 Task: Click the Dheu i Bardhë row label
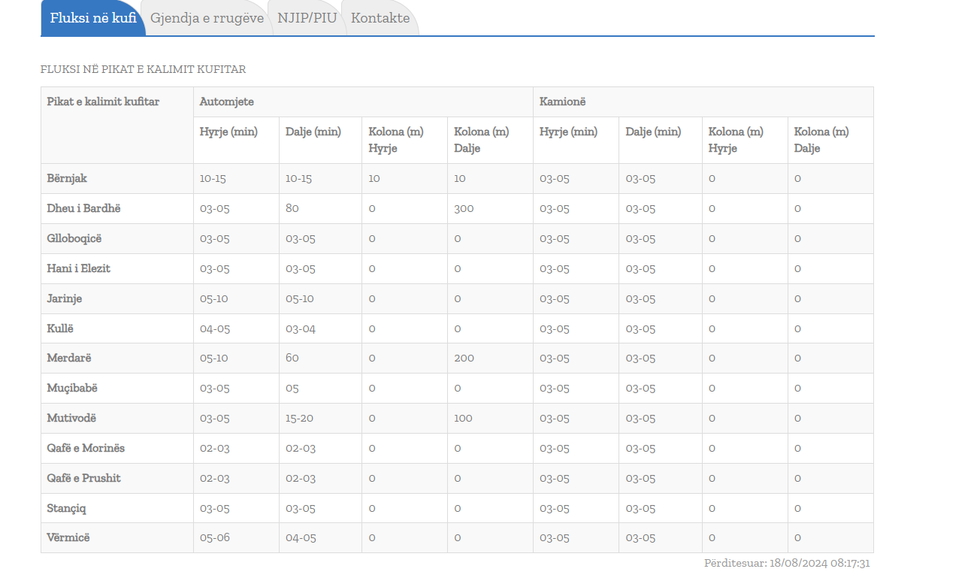point(84,208)
